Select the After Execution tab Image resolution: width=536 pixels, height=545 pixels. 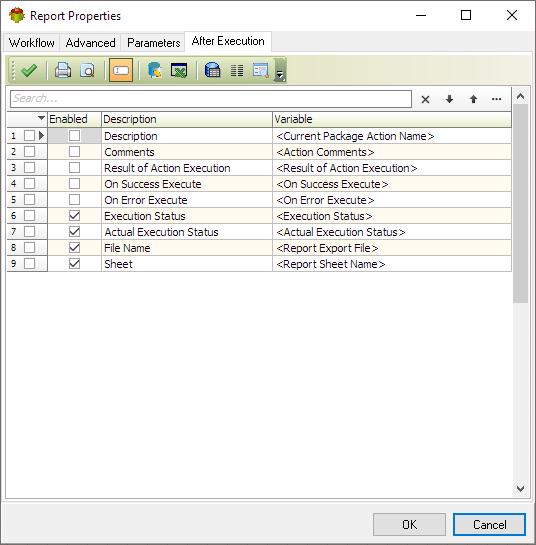pyautogui.click(x=228, y=41)
